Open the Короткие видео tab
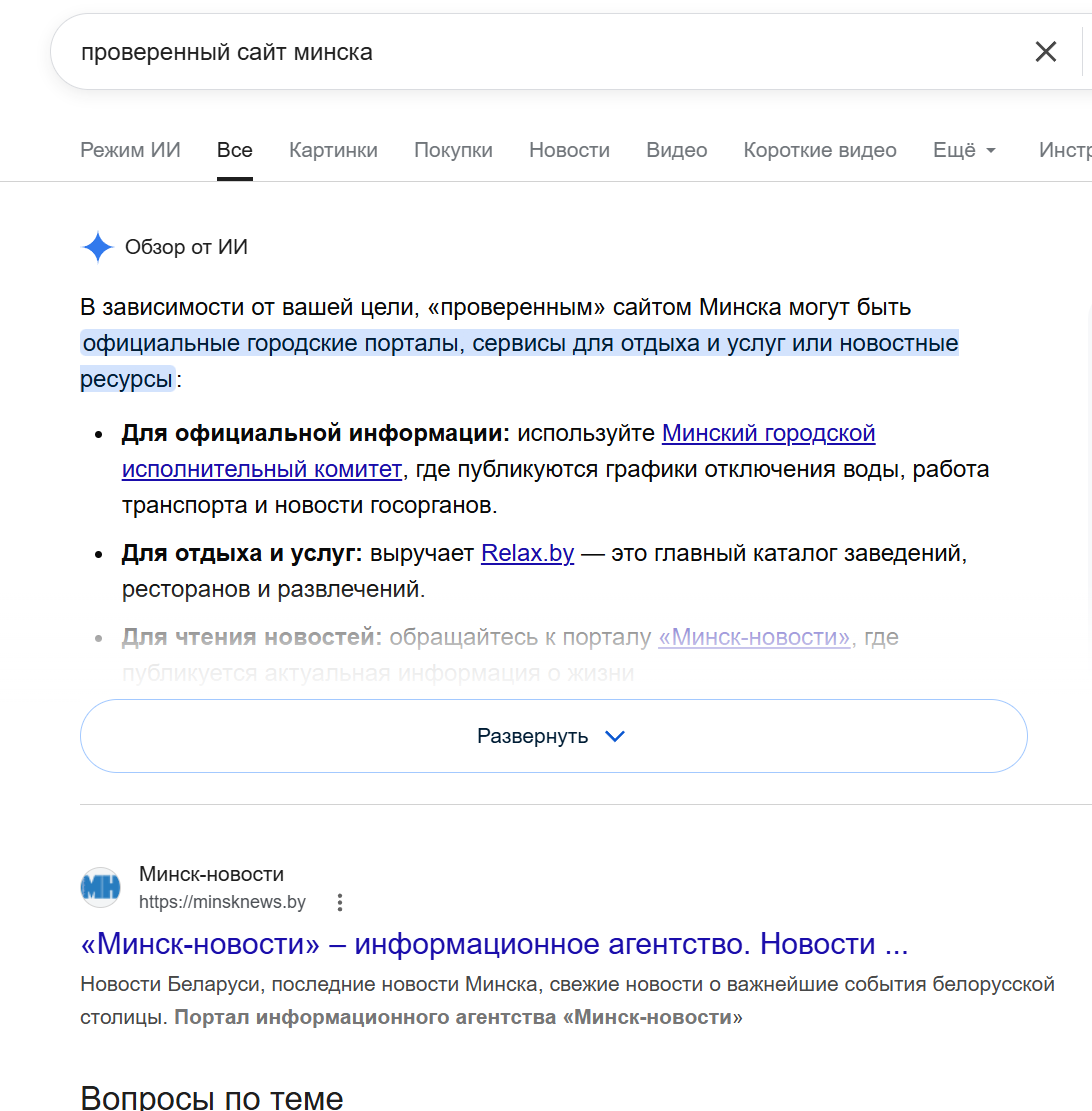 [820, 150]
